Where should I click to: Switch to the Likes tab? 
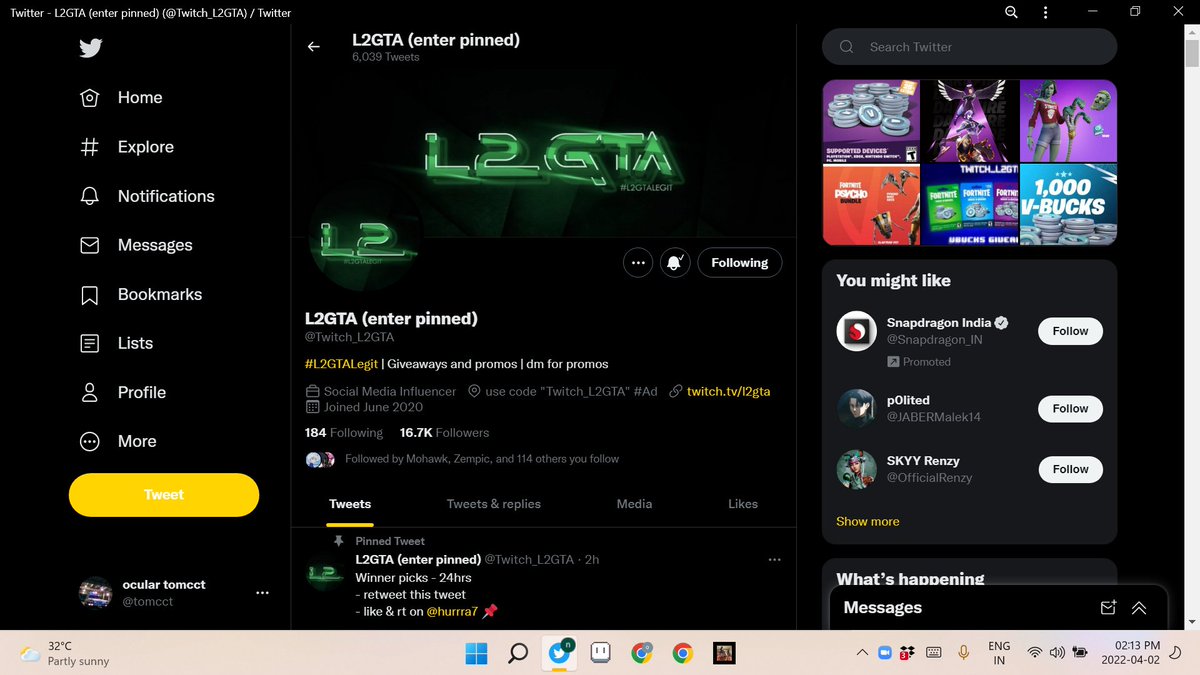743,504
